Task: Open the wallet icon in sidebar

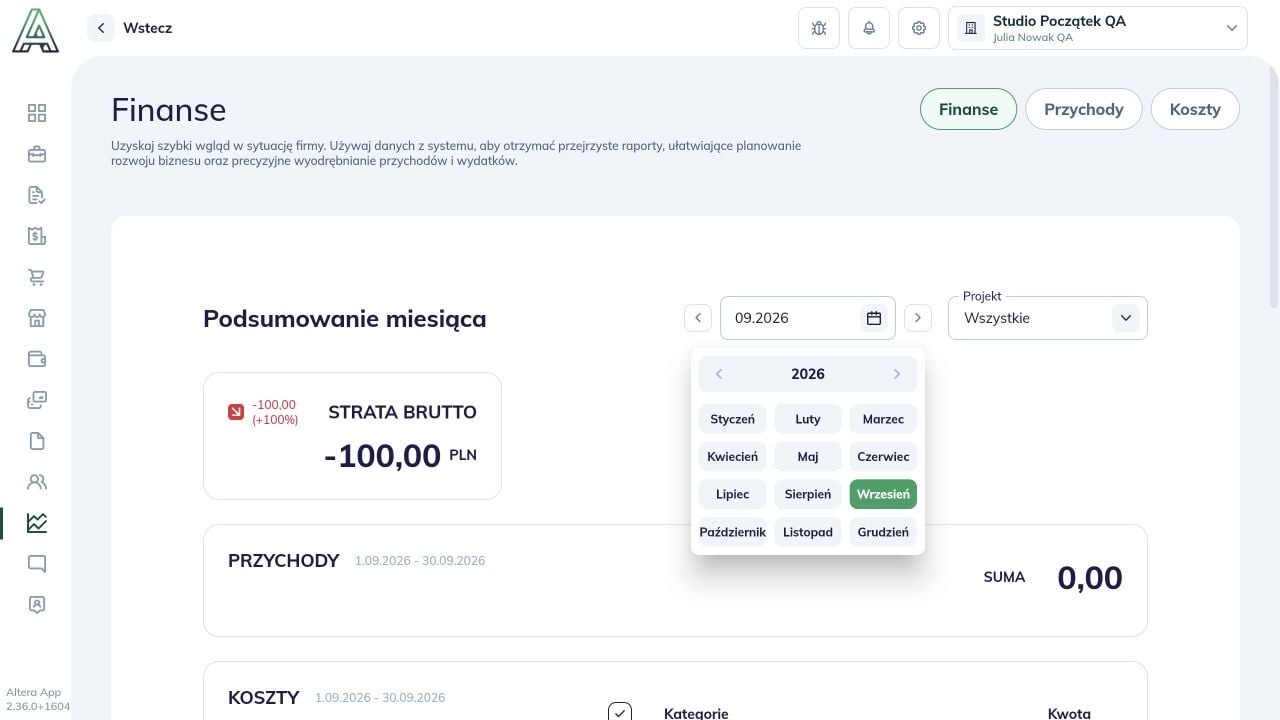Action: coord(37,359)
